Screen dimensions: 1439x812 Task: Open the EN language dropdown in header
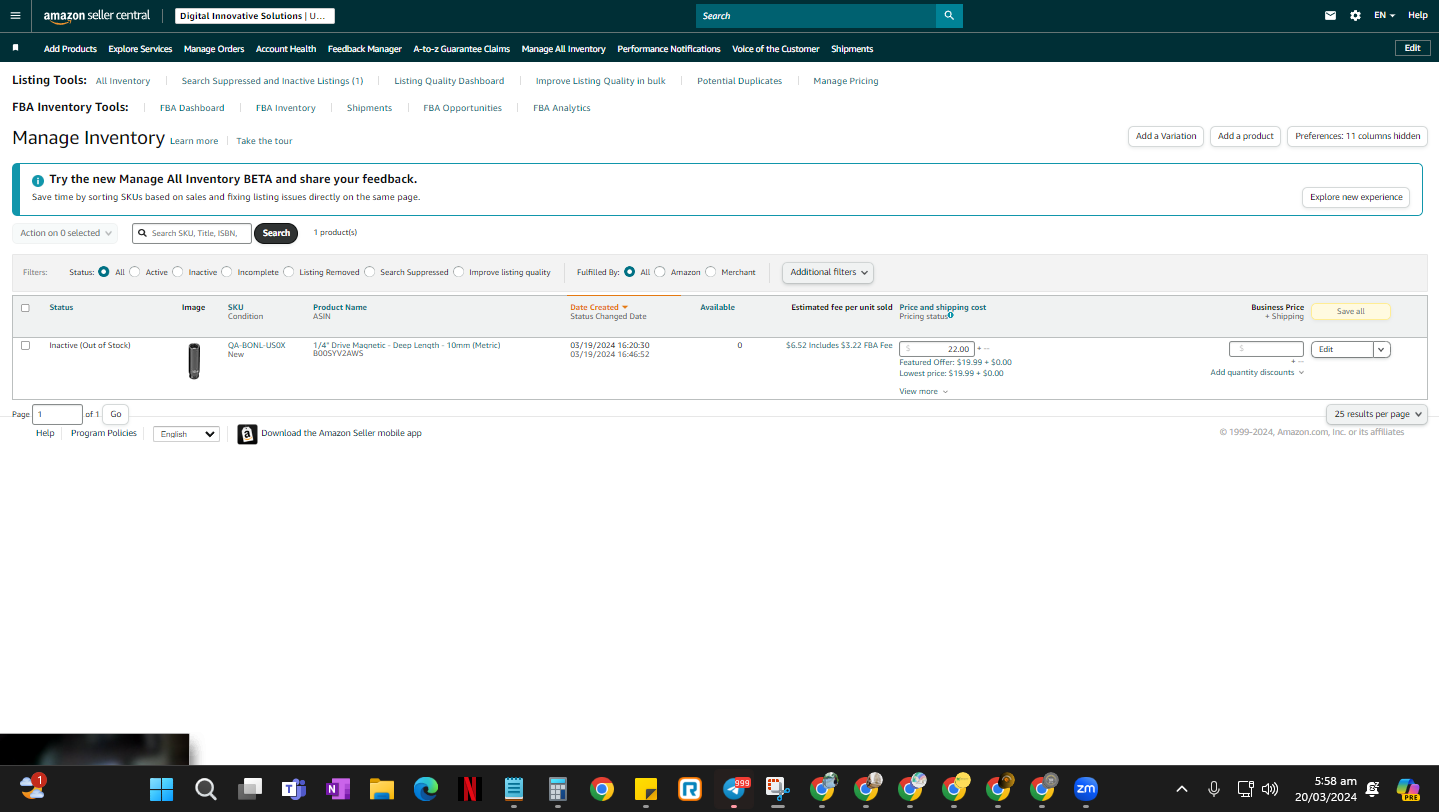(1384, 16)
